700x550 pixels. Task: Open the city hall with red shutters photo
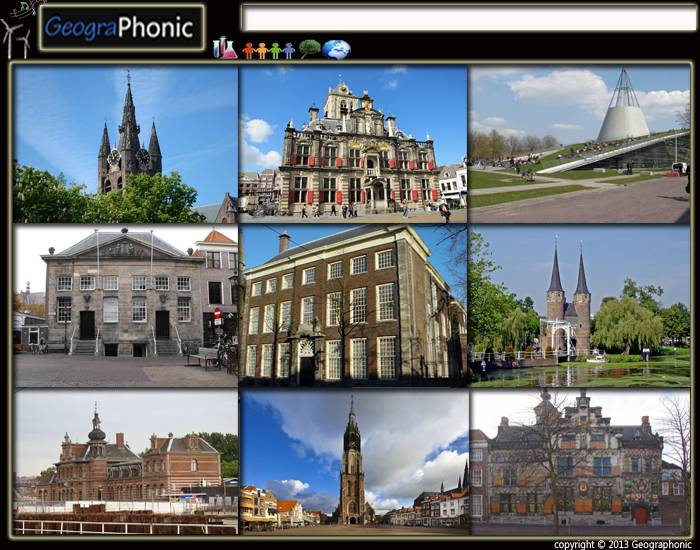(353, 145)
